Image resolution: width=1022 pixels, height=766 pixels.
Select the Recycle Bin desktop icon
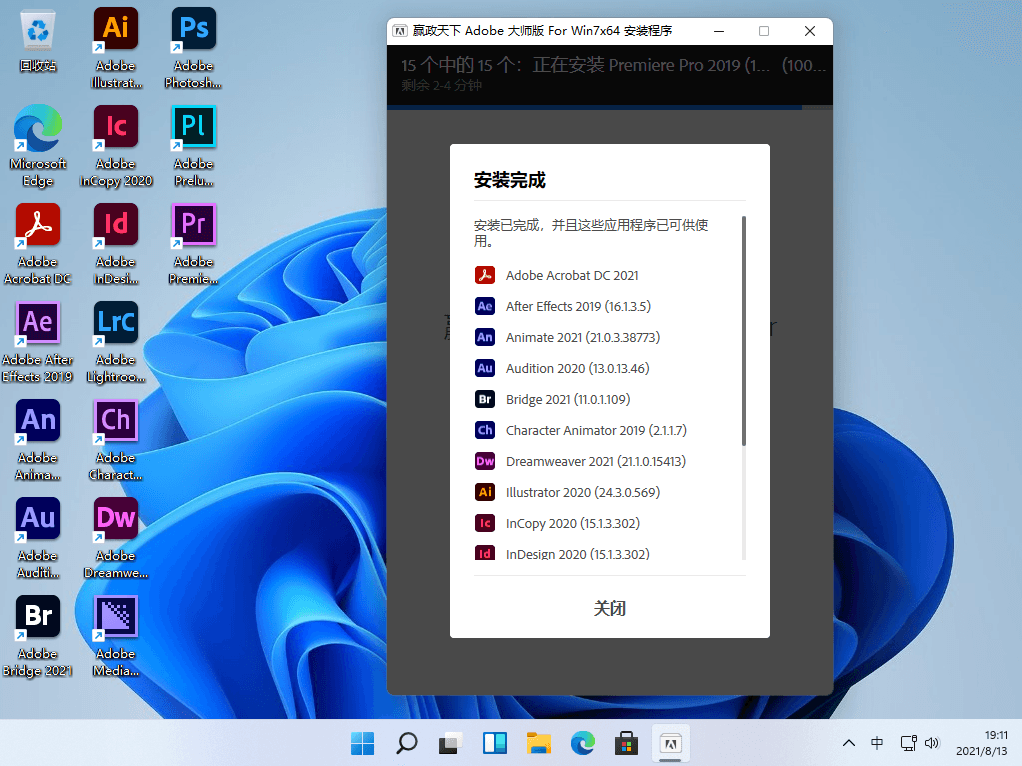(38, 39)
